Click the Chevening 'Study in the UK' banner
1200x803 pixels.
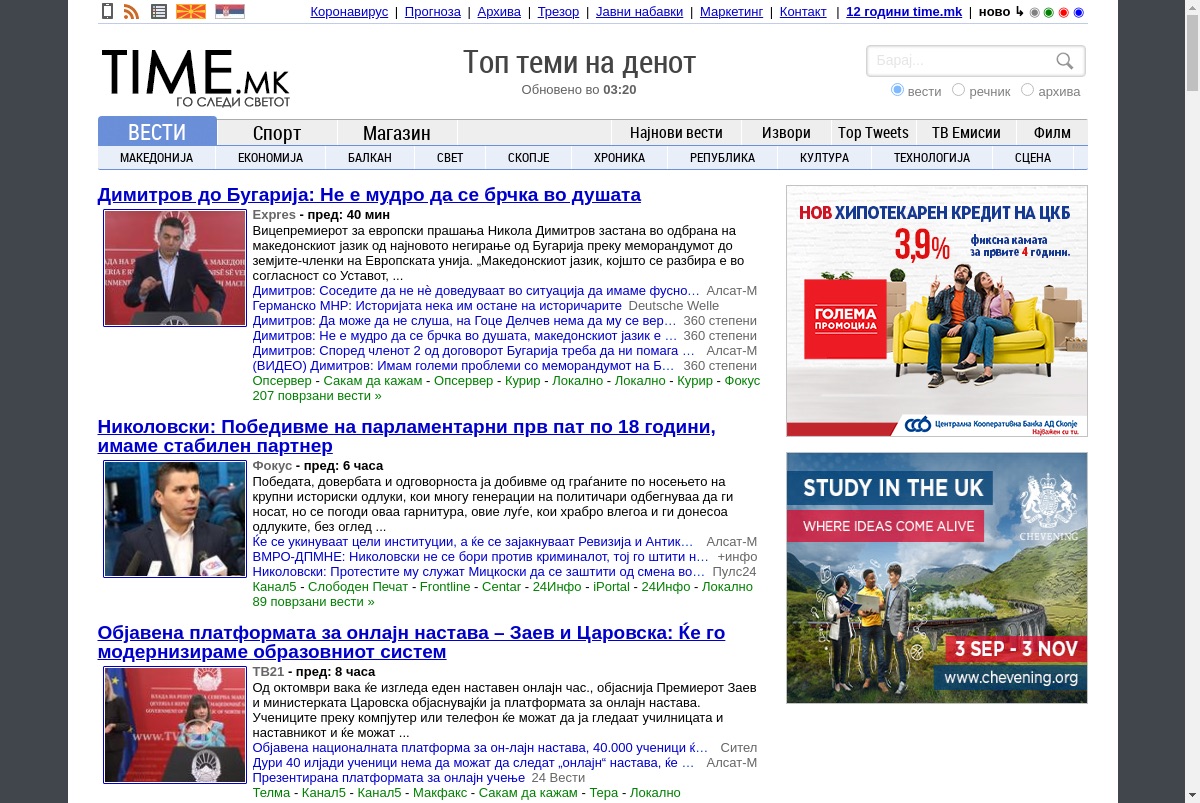point(937,578)
